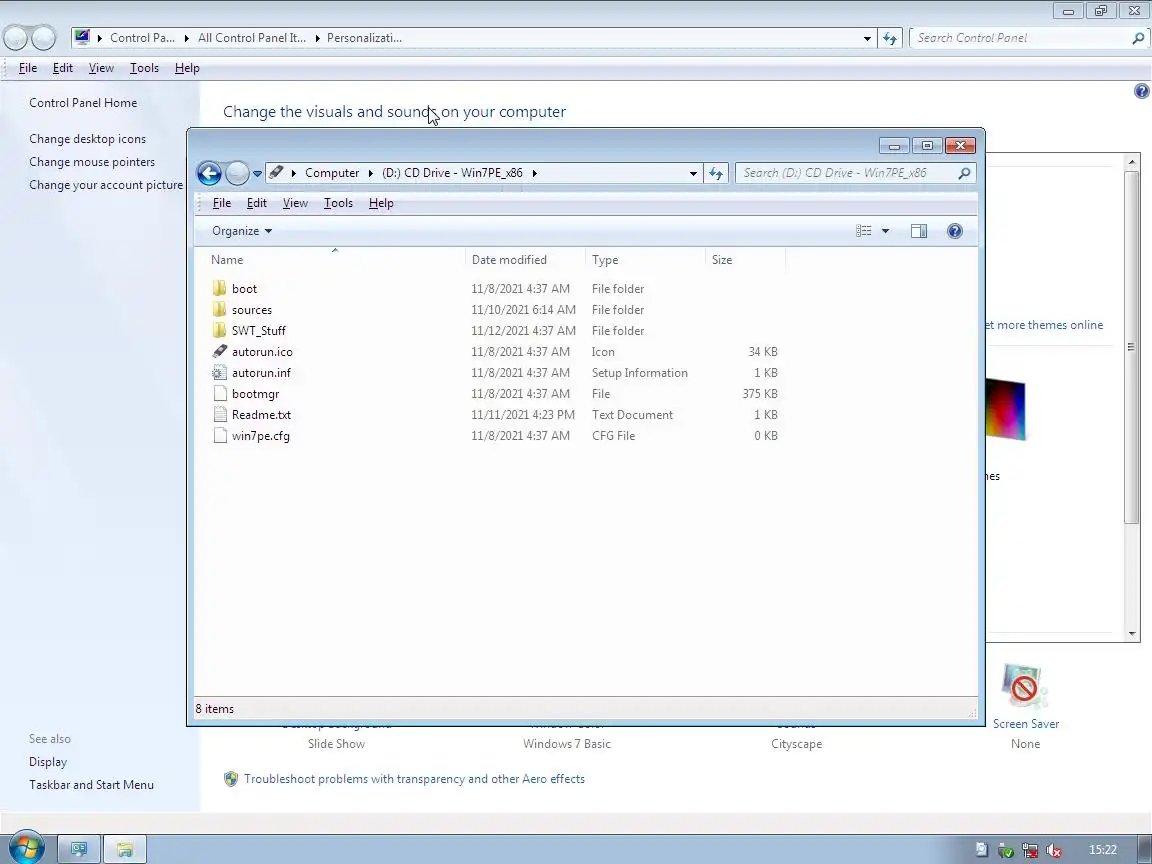Select the sources folder icon

coord(219,309)
